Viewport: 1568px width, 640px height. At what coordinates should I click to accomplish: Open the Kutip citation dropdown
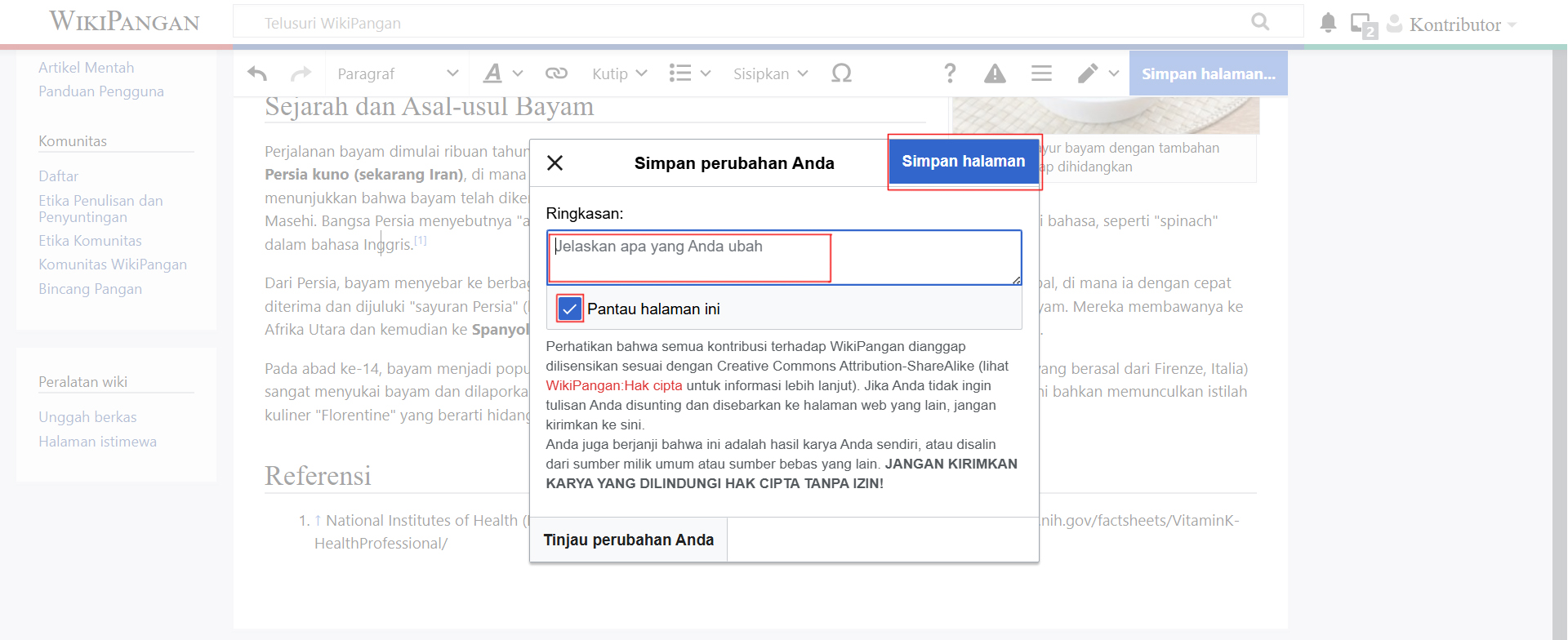[619, 73]
